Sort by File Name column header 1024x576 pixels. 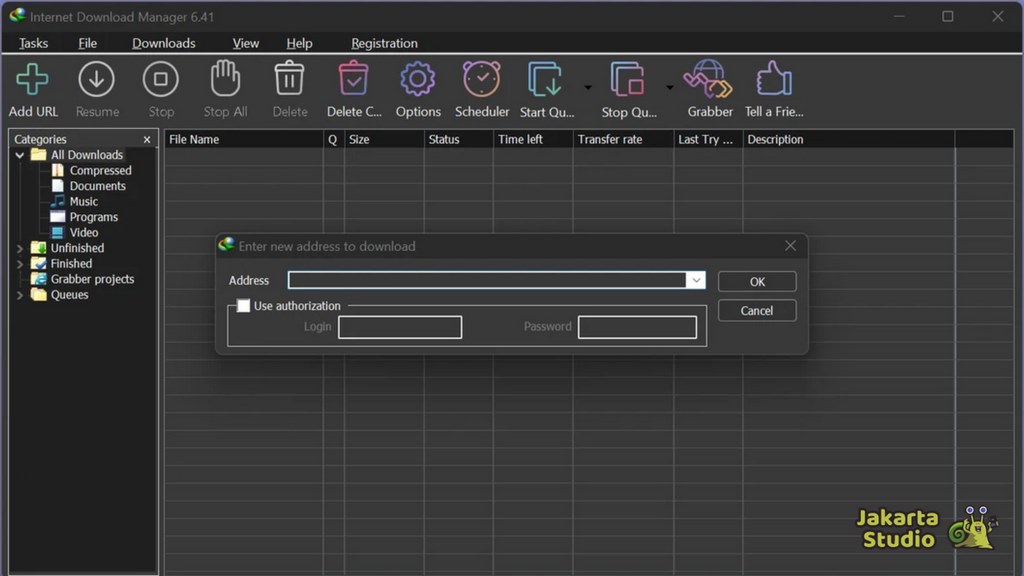pos(244,139)
